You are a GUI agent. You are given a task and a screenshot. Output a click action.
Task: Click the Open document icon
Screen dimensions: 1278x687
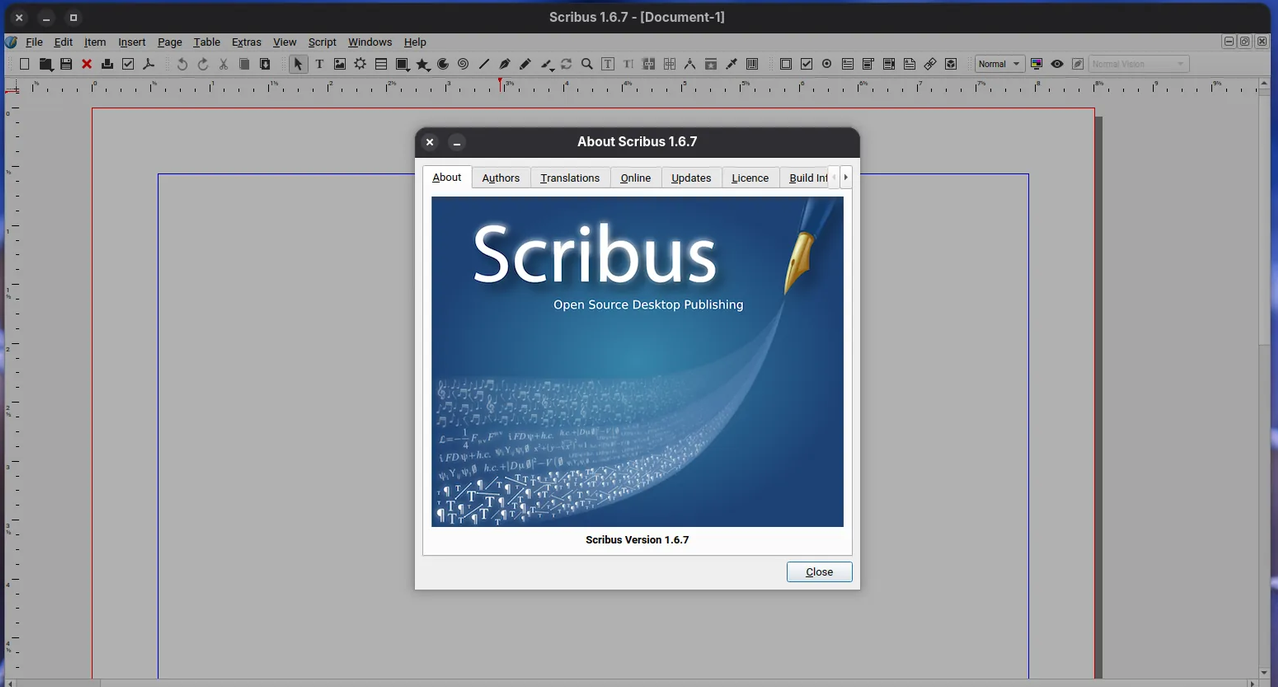pos(46,64)
